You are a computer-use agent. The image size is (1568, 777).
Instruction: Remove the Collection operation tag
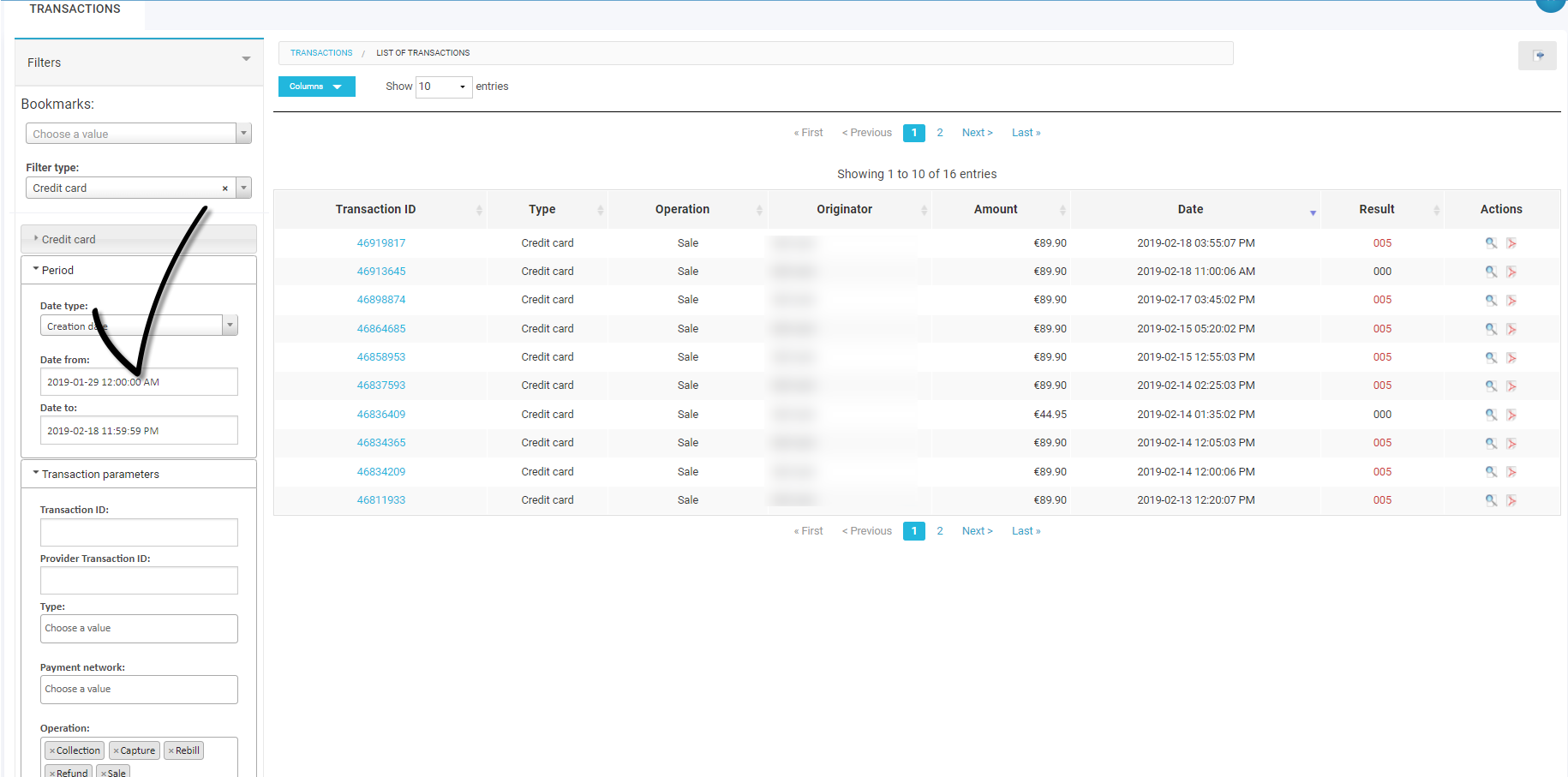[51, 750]
